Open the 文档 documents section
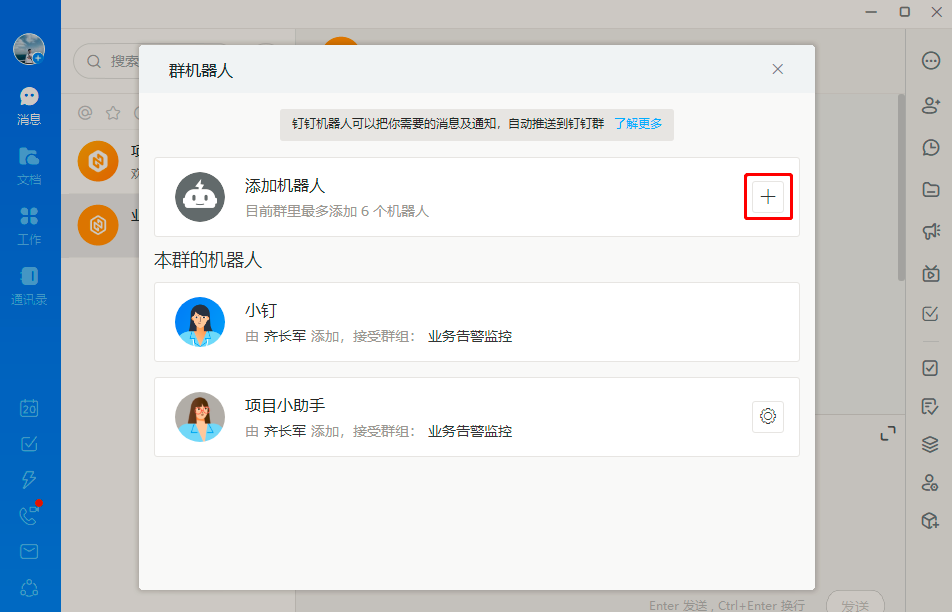 (29, 166)
